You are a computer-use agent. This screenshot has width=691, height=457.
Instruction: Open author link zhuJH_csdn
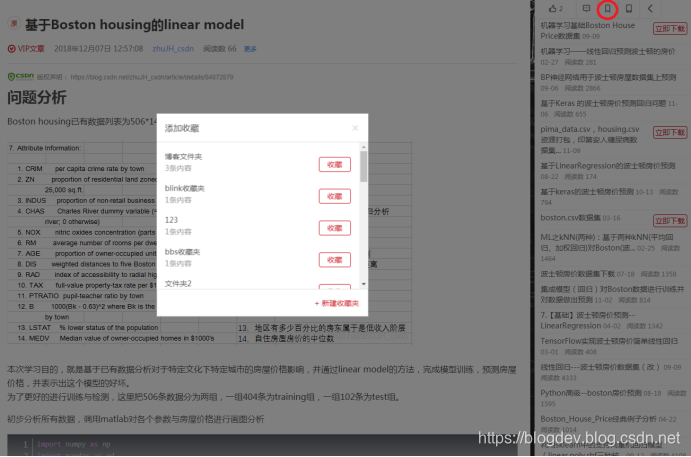[173, 48]
